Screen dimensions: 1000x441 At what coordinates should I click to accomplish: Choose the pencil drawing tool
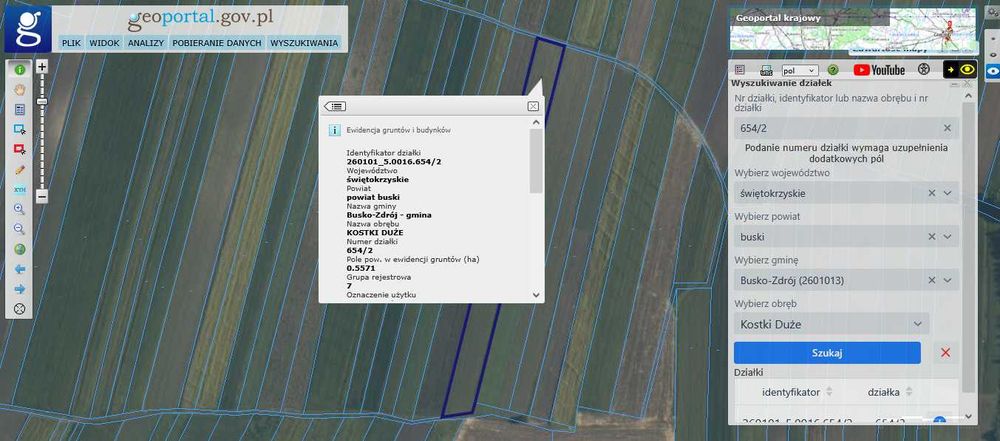point(20,170)
